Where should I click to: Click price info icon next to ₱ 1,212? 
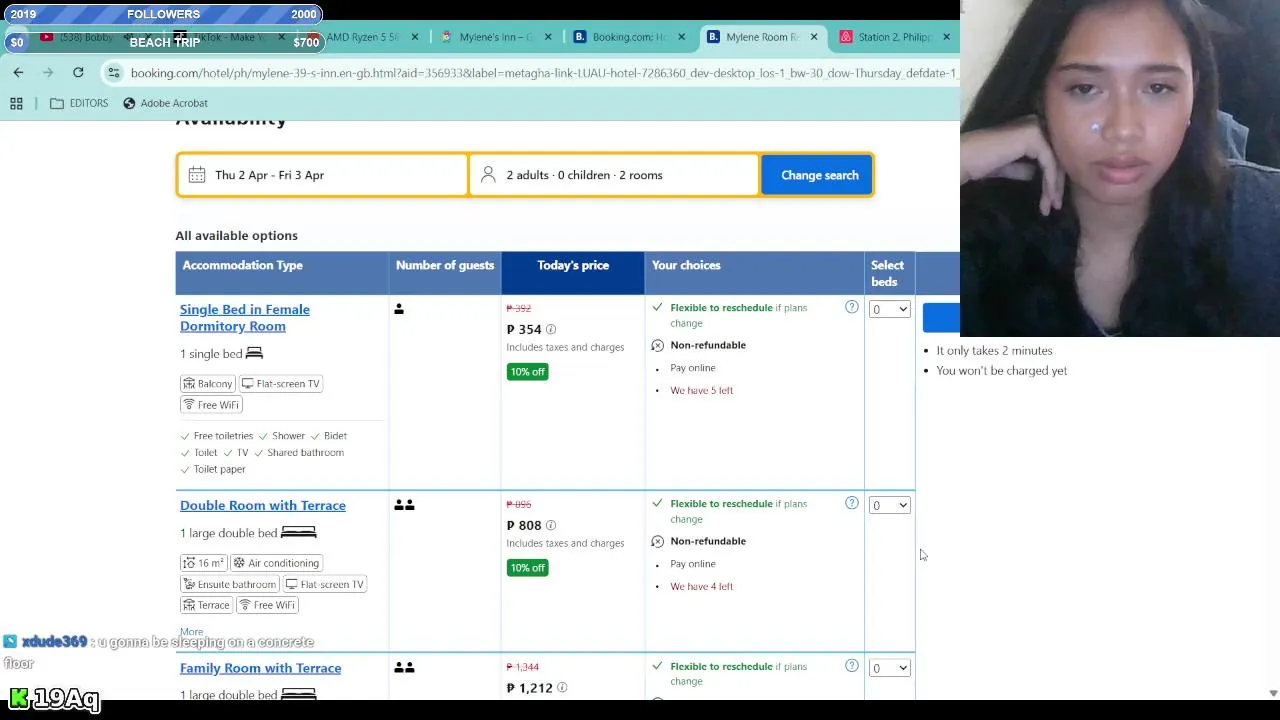[x=562, y=688]
